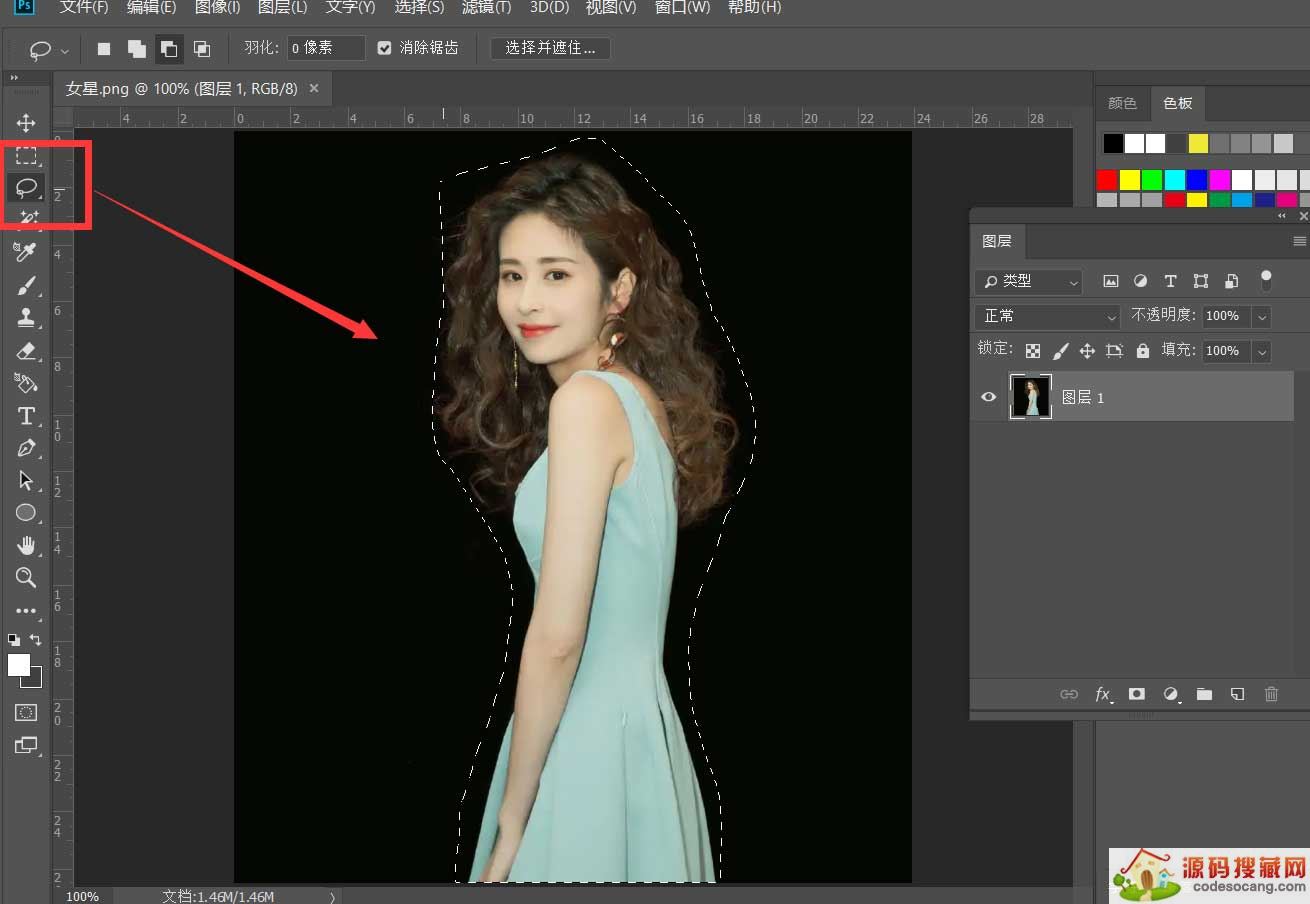Screen dimensions: 1310x904
Task: Create a new layer group
Action: (1204, 694)
